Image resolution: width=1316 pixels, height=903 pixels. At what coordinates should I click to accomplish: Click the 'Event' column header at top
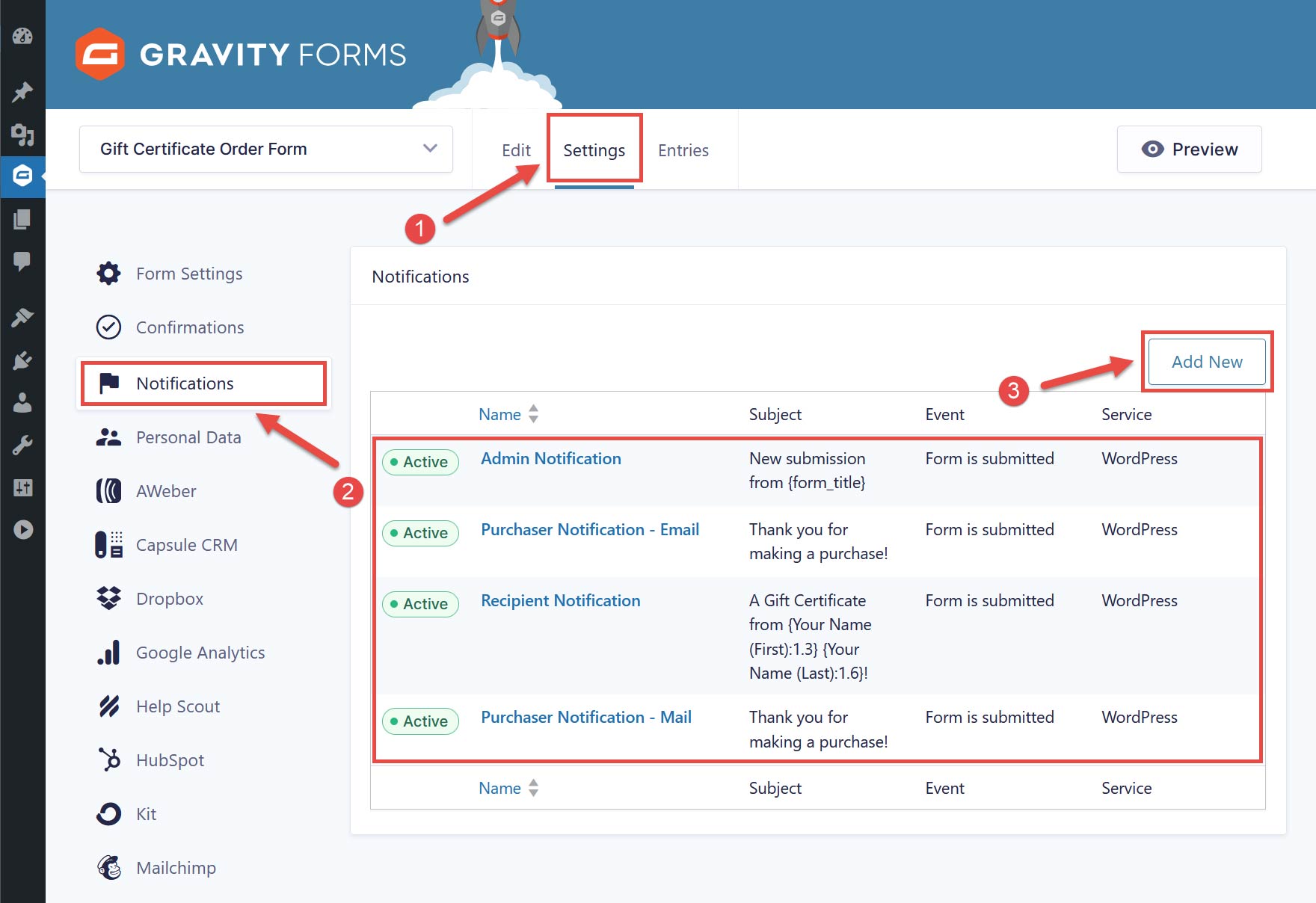tap(945, 414)
